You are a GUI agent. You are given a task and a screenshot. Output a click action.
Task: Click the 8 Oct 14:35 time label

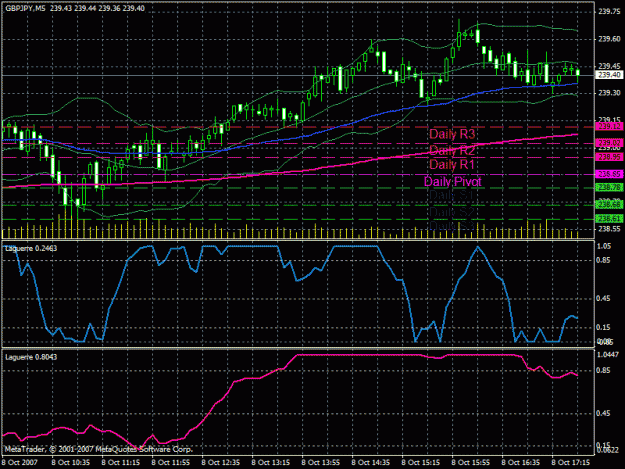tap(371, 463)
